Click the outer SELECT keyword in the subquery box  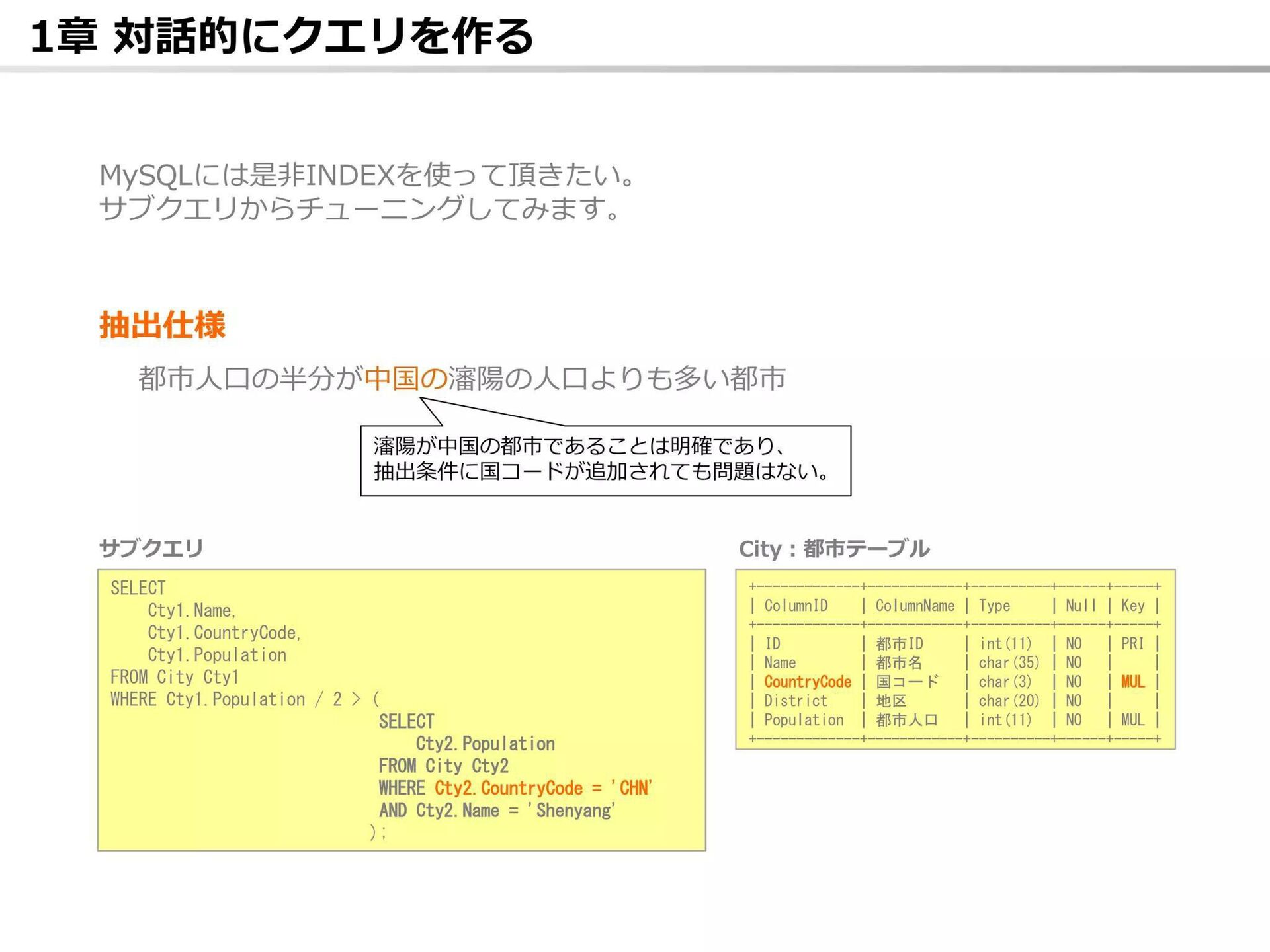(x=138, y=588)
